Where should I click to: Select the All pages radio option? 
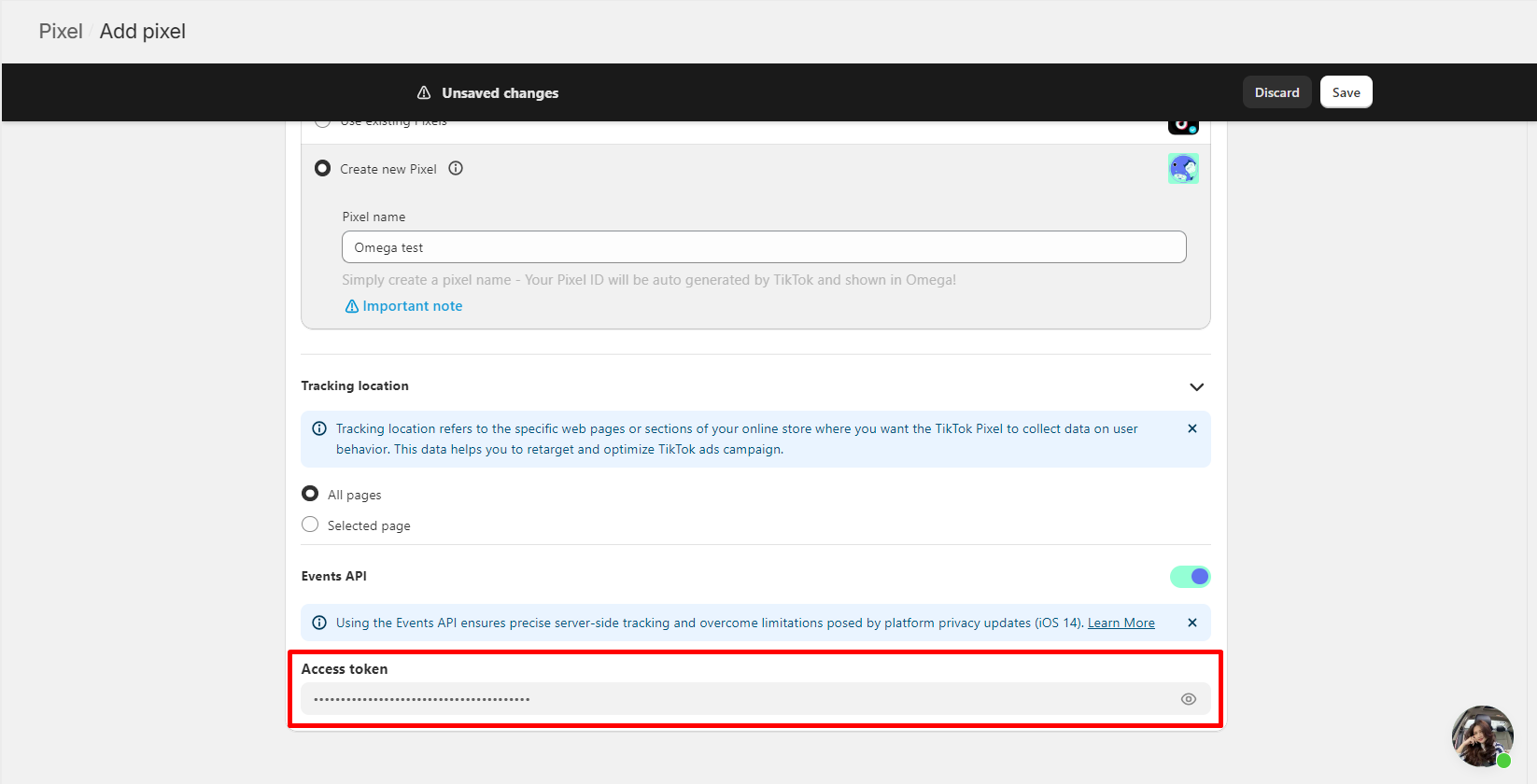click(x=310, y=494)
